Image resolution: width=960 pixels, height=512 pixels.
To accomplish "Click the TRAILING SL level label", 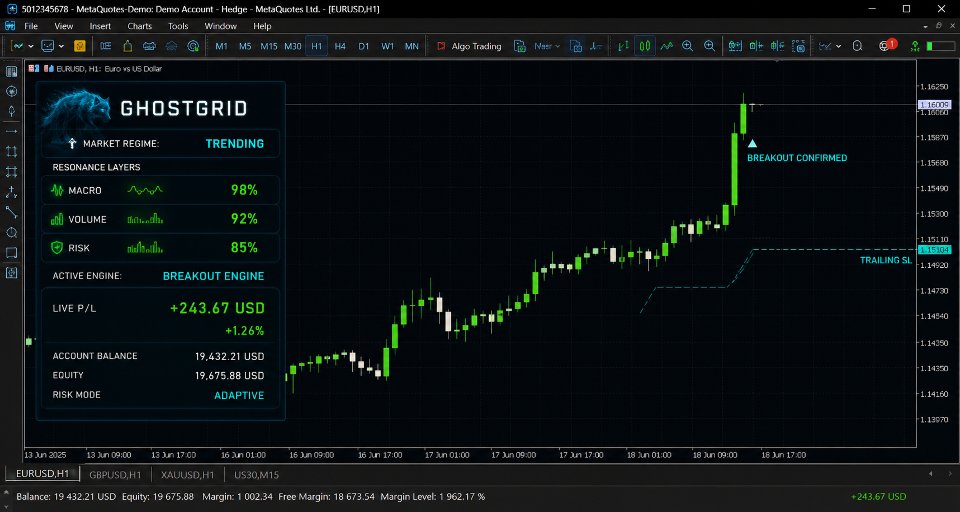I will (886, 260).
